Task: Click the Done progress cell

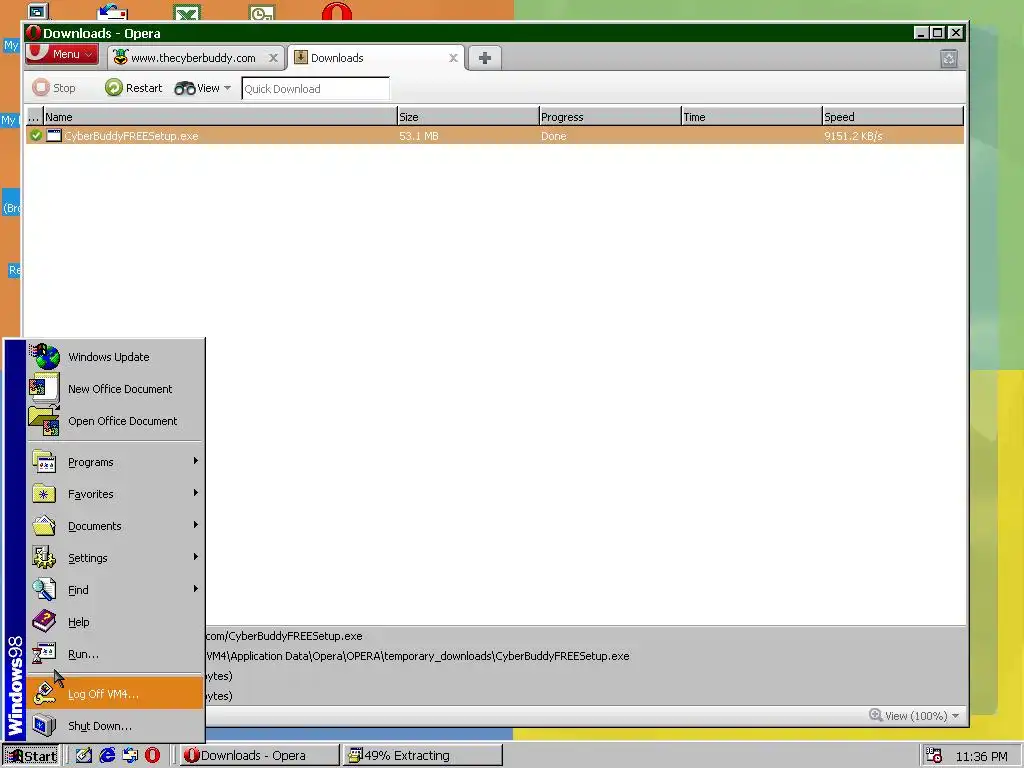Action: coord(553,136)
